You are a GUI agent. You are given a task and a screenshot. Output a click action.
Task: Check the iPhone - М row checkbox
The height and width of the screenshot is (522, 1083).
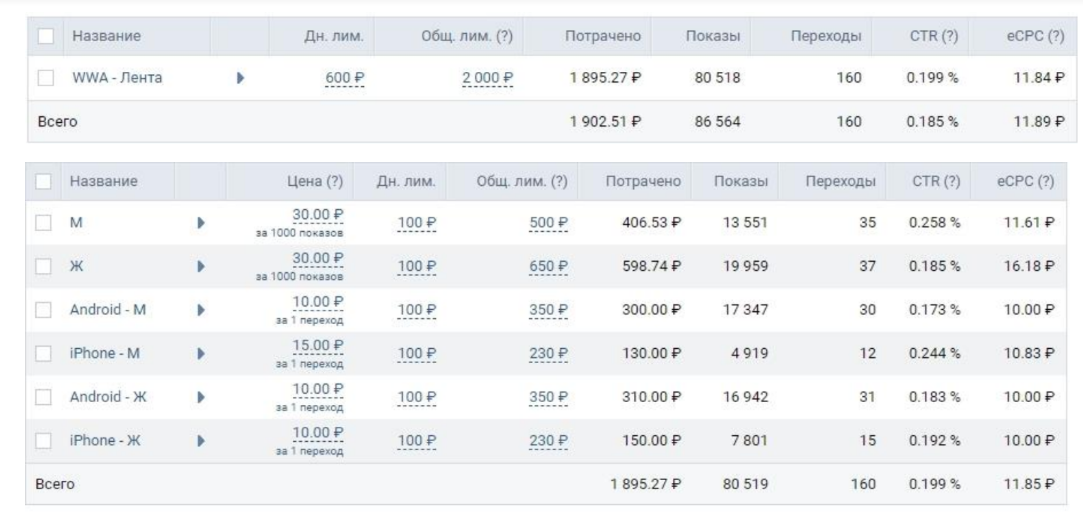click(44, 353)
